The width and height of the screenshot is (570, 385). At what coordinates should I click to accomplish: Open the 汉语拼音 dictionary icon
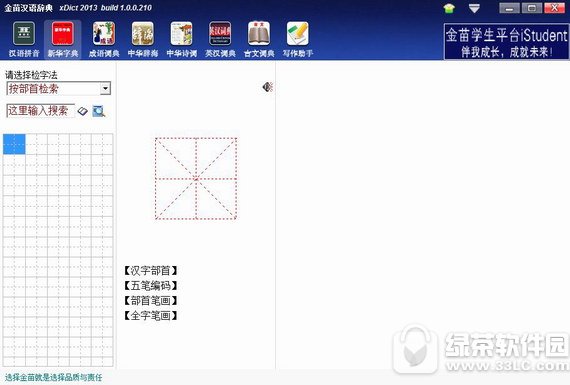[24, 39]
